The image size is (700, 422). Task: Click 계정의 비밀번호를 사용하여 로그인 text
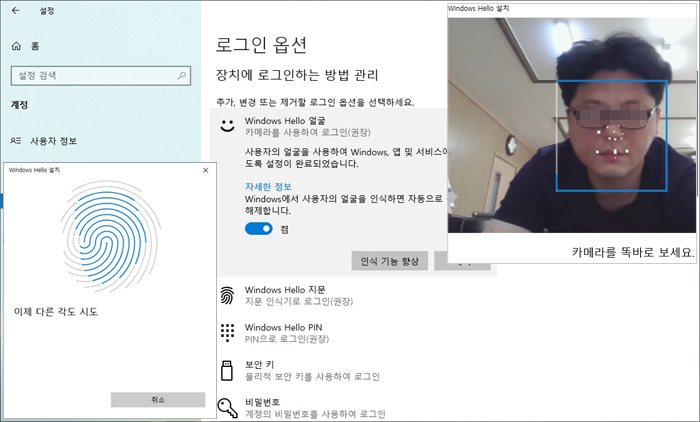pos(315,414)
